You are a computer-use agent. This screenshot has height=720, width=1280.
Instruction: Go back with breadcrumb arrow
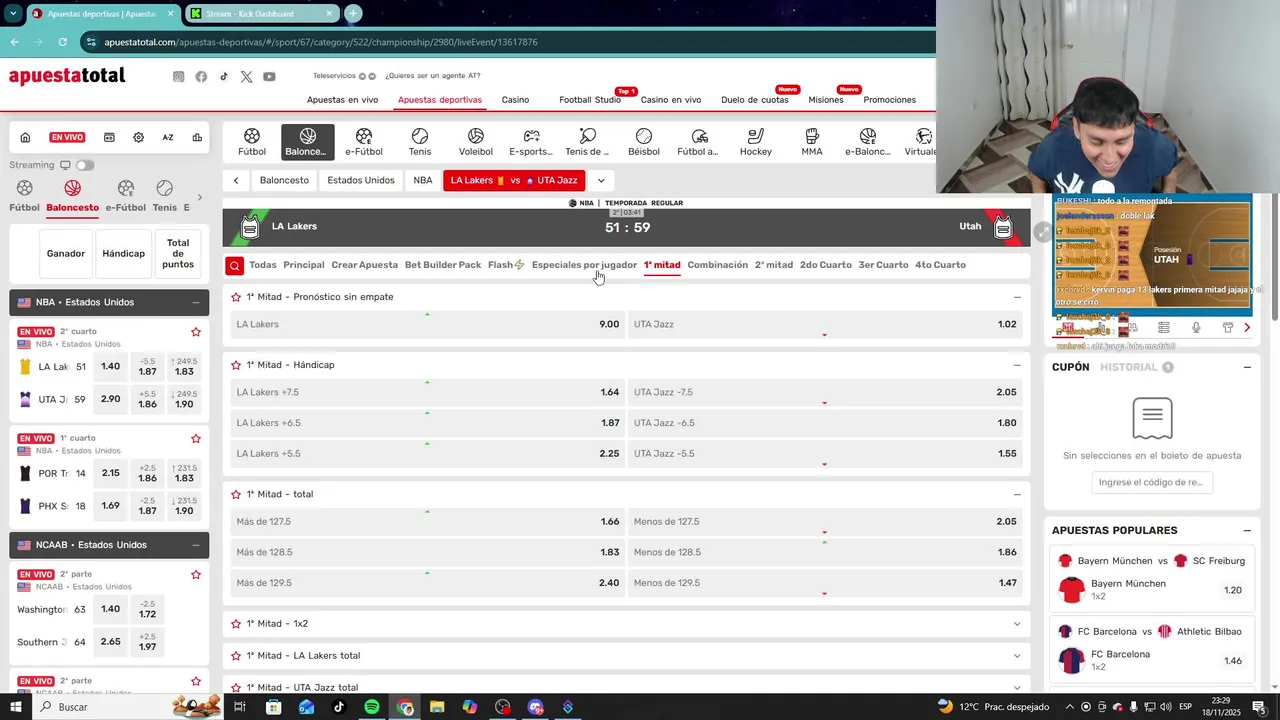[236, 181]
